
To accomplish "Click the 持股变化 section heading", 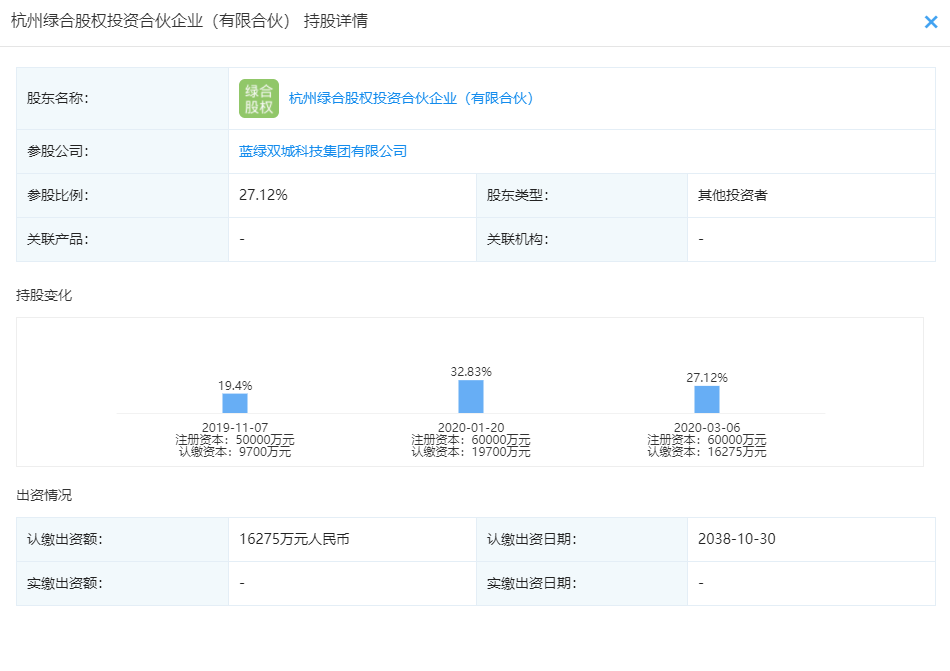I will [44, 296].
